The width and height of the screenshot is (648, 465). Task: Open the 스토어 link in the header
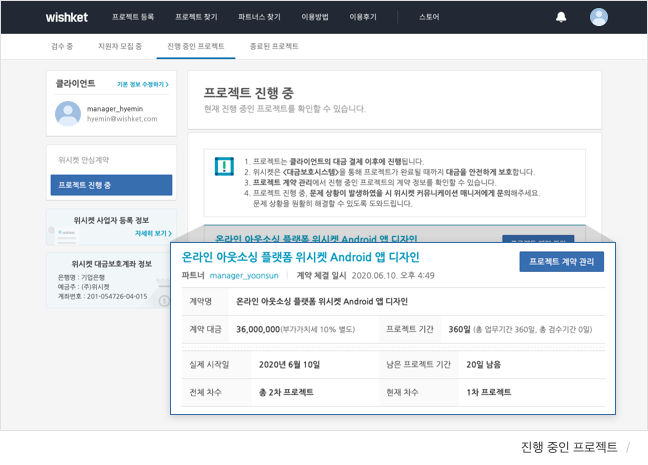coord(429,17)
